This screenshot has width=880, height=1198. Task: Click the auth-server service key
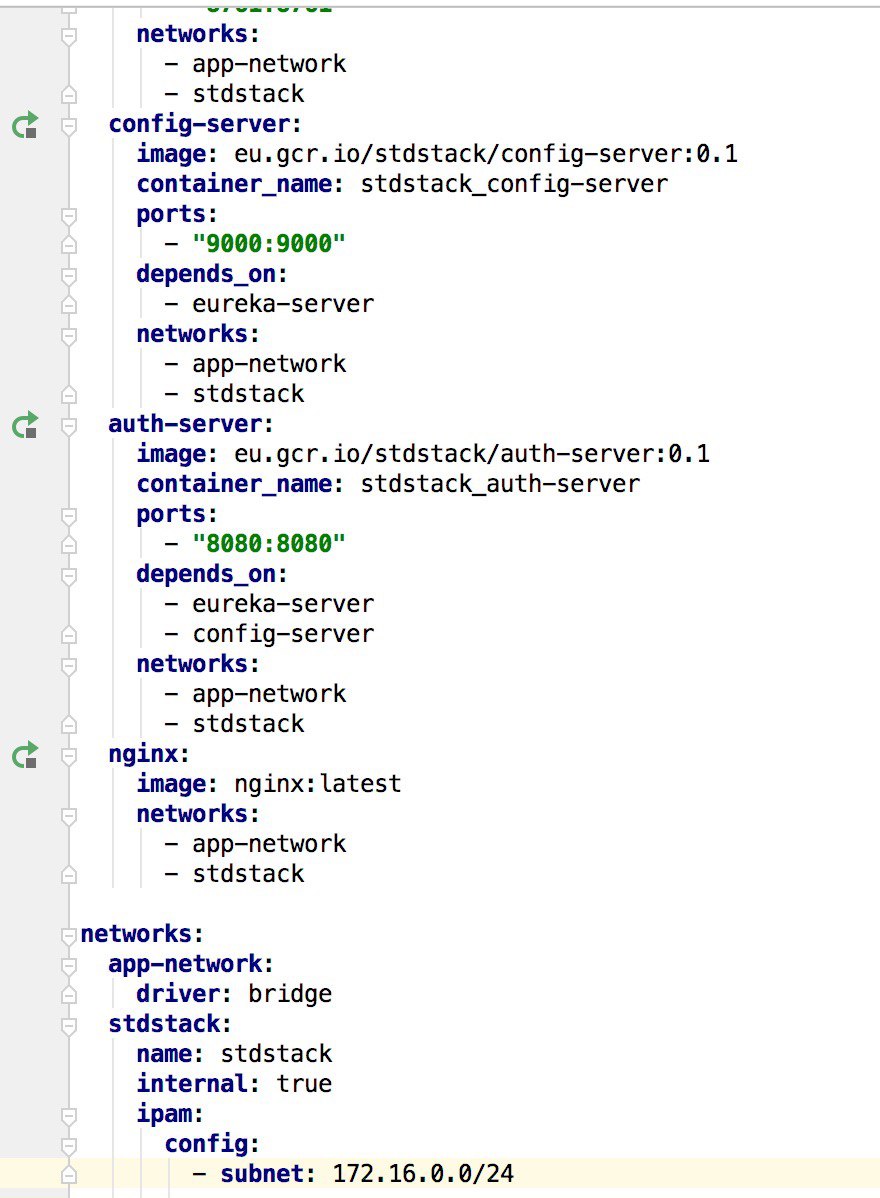(191, 424)
